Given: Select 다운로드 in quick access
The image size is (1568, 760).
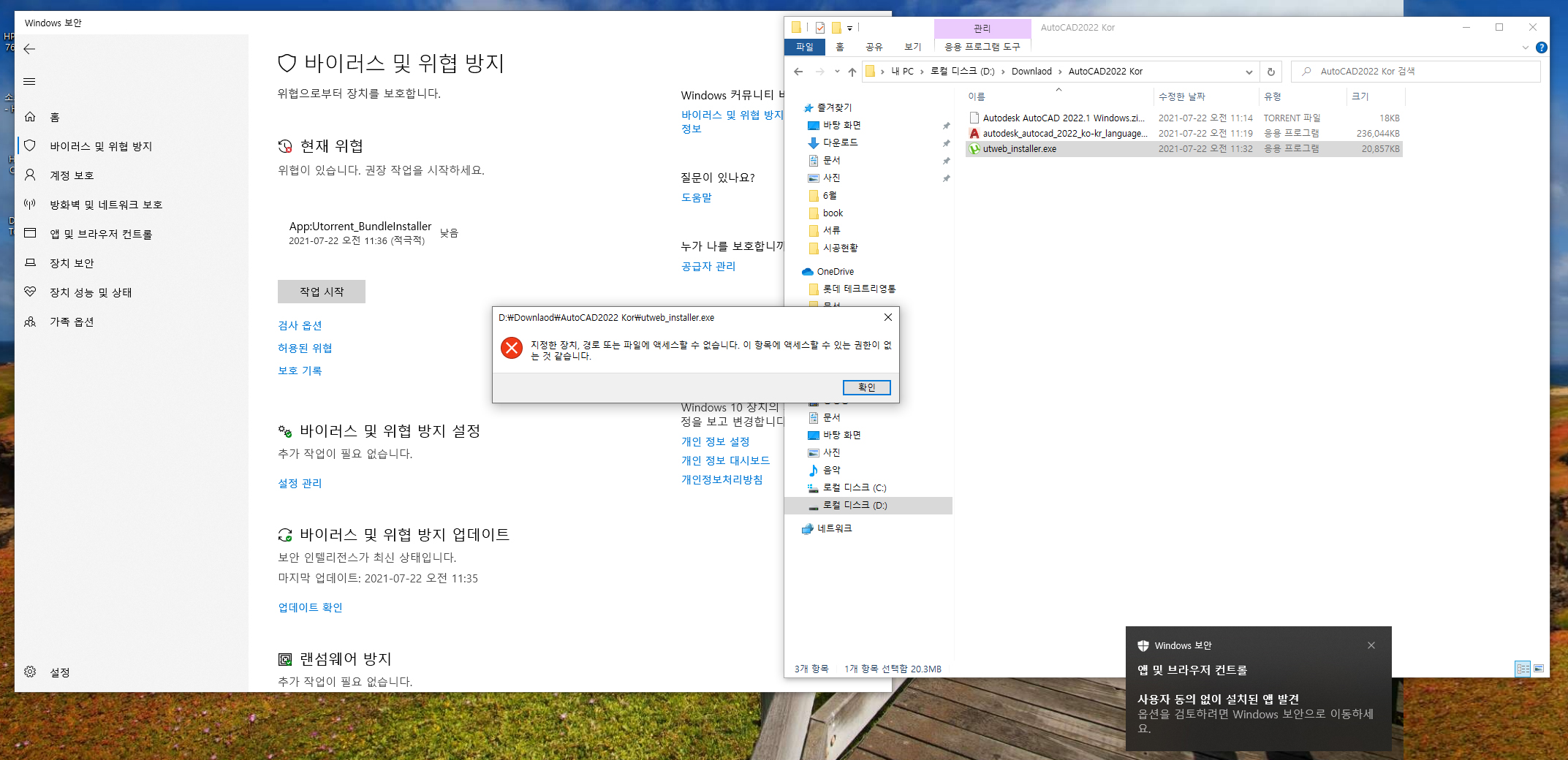Looking at the screenshot, I should (x=833, y=142).
